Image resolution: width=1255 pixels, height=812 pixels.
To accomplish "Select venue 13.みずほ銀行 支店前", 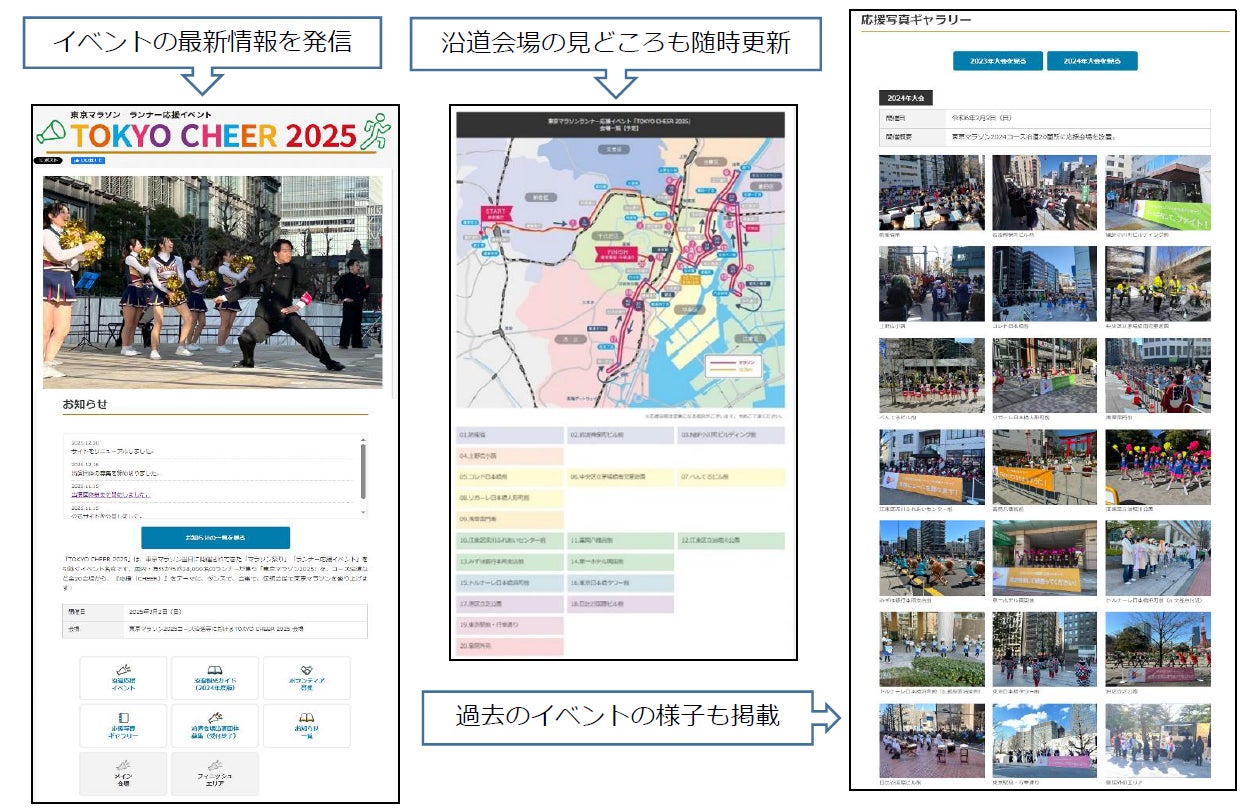I will [x=510, y=561].
